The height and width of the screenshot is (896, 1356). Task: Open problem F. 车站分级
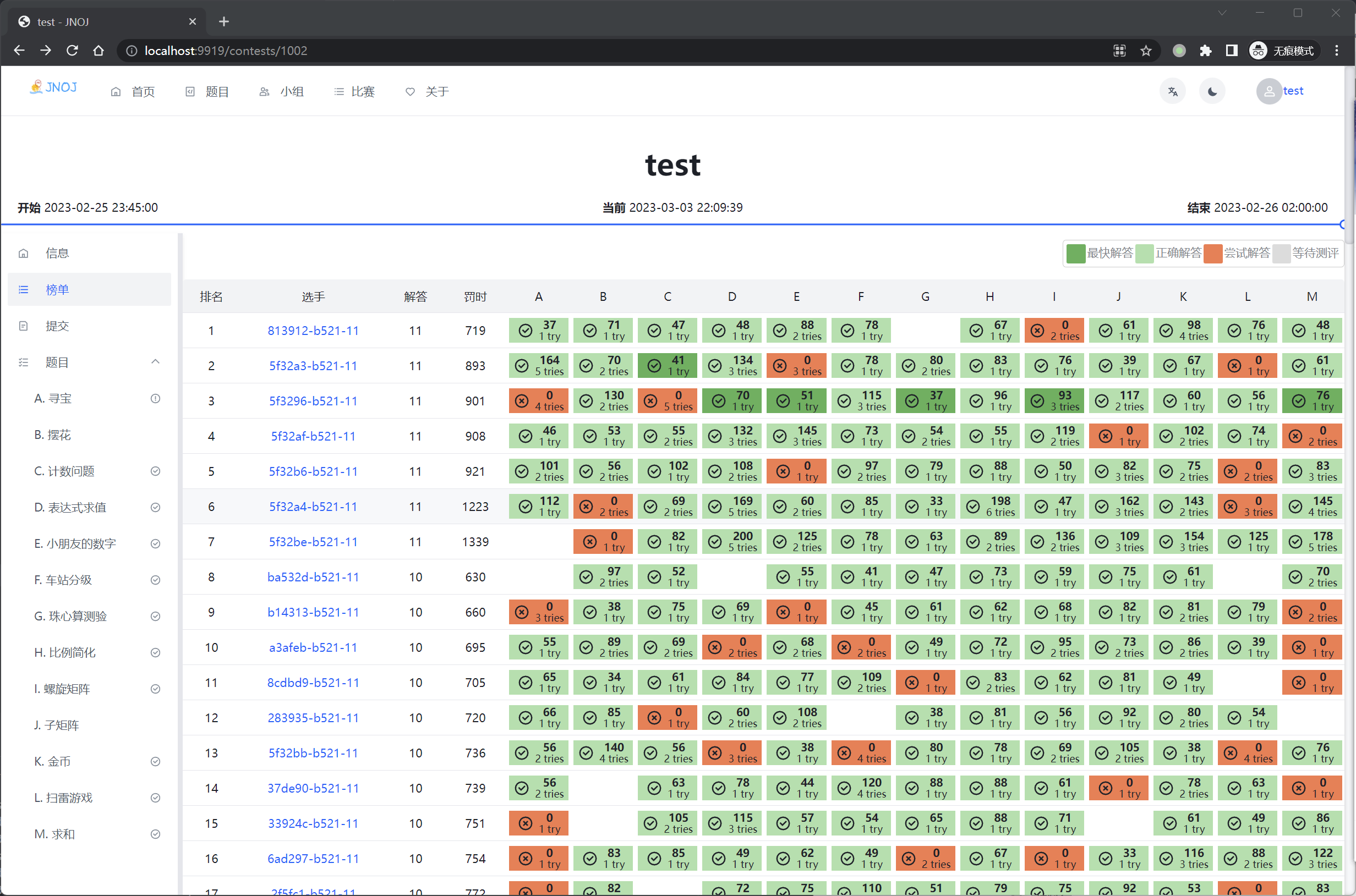tap(90, 580)
